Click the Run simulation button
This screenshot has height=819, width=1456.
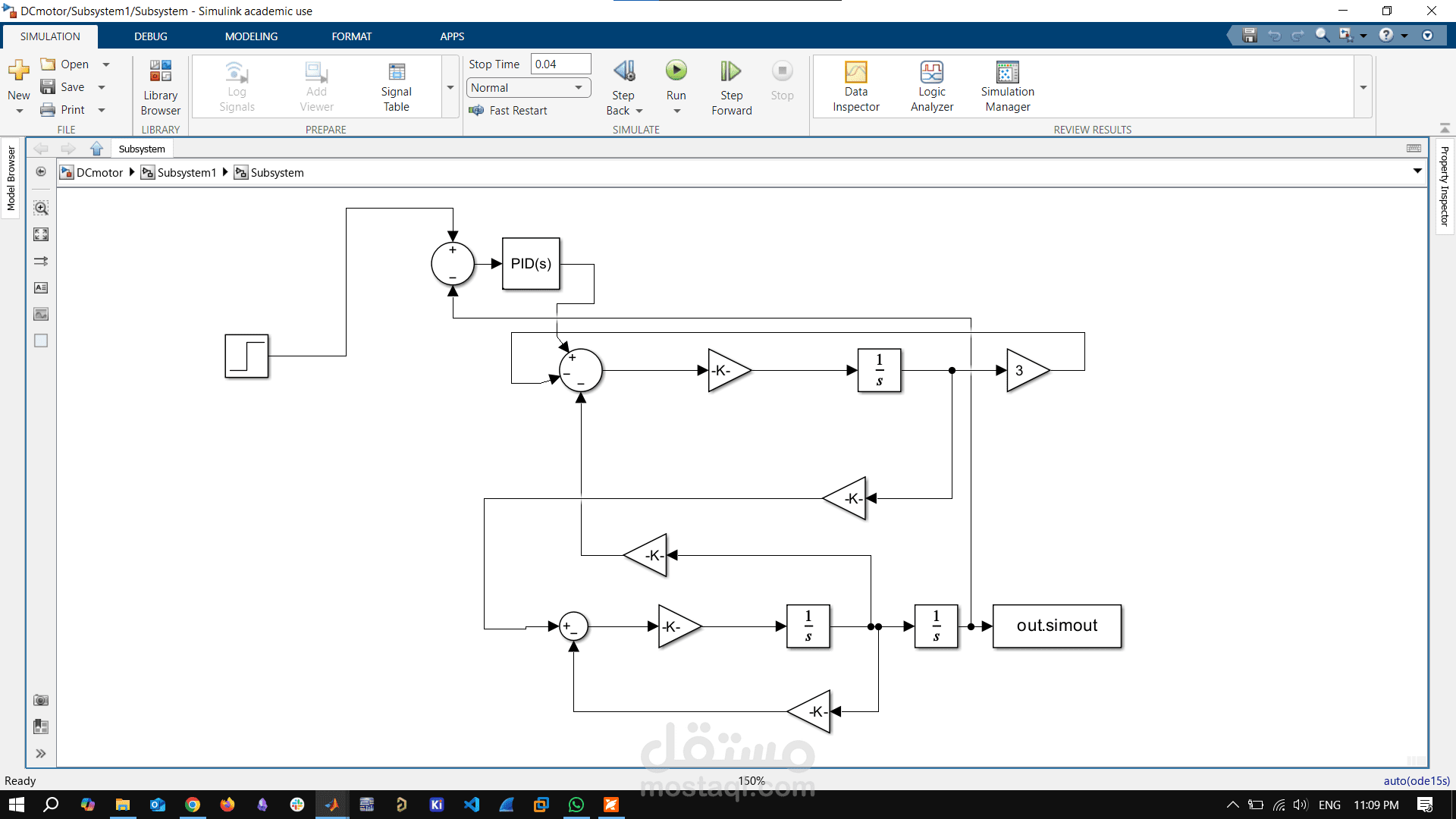[x=676, y=71]
